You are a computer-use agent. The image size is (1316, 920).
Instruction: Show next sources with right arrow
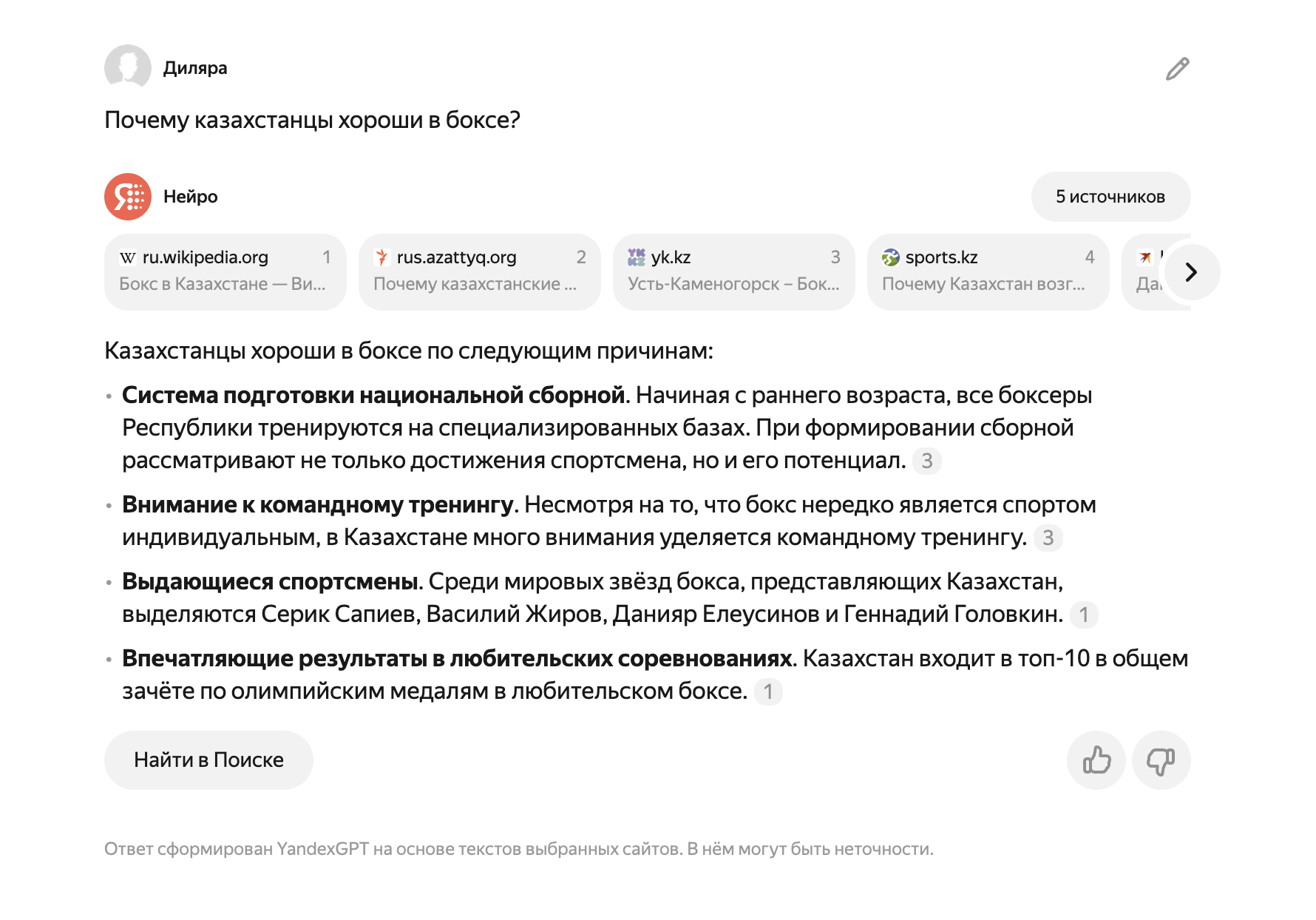coord(1191,272)
